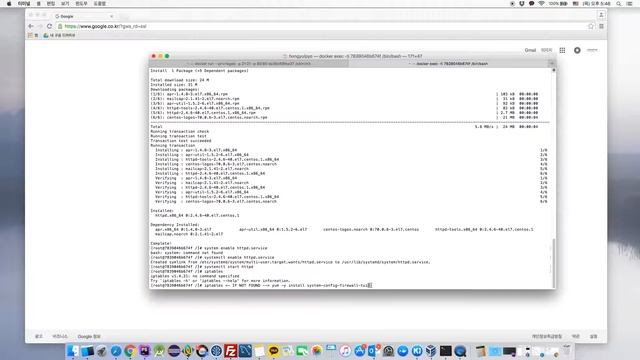Open the Apple menu
Image resolution: width=640 pixels, height=360 pixels.
click(9, 4)
